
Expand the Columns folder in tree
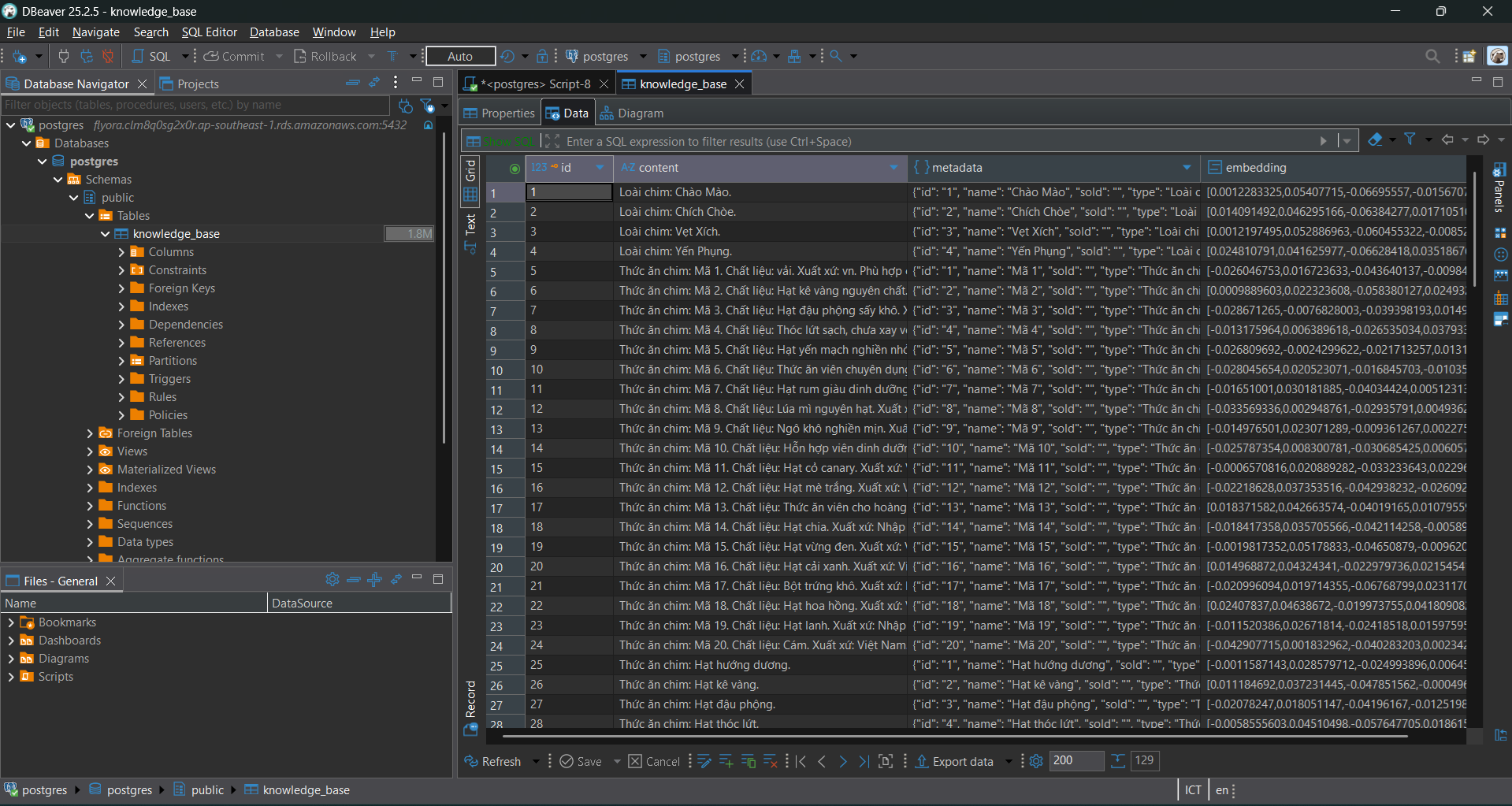click(121, 252)
